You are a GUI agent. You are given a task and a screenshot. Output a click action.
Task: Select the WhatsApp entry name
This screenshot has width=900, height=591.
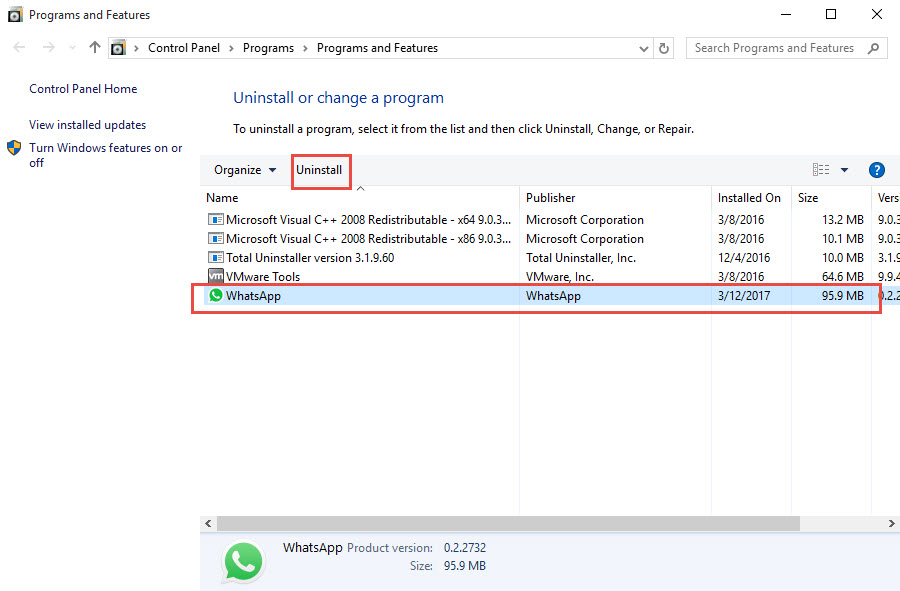point(253,296)
